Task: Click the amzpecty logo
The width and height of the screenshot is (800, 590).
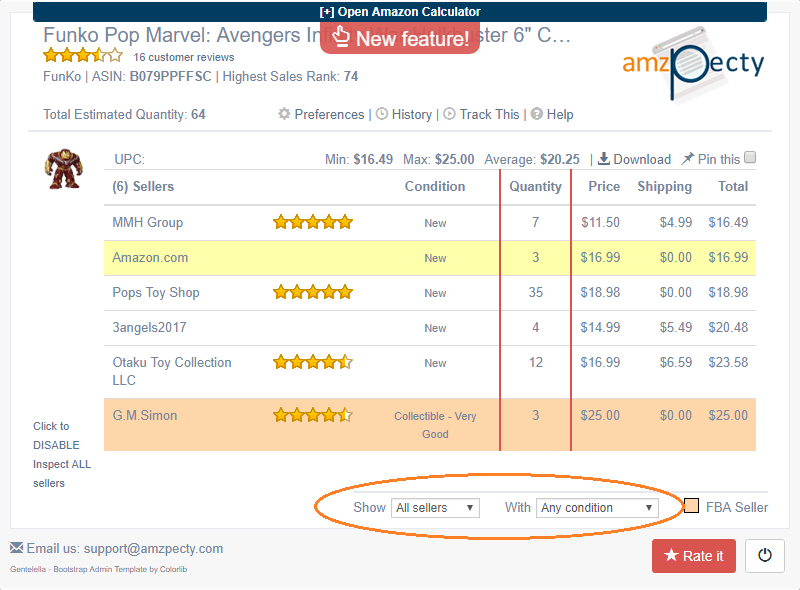Action: 693,66
